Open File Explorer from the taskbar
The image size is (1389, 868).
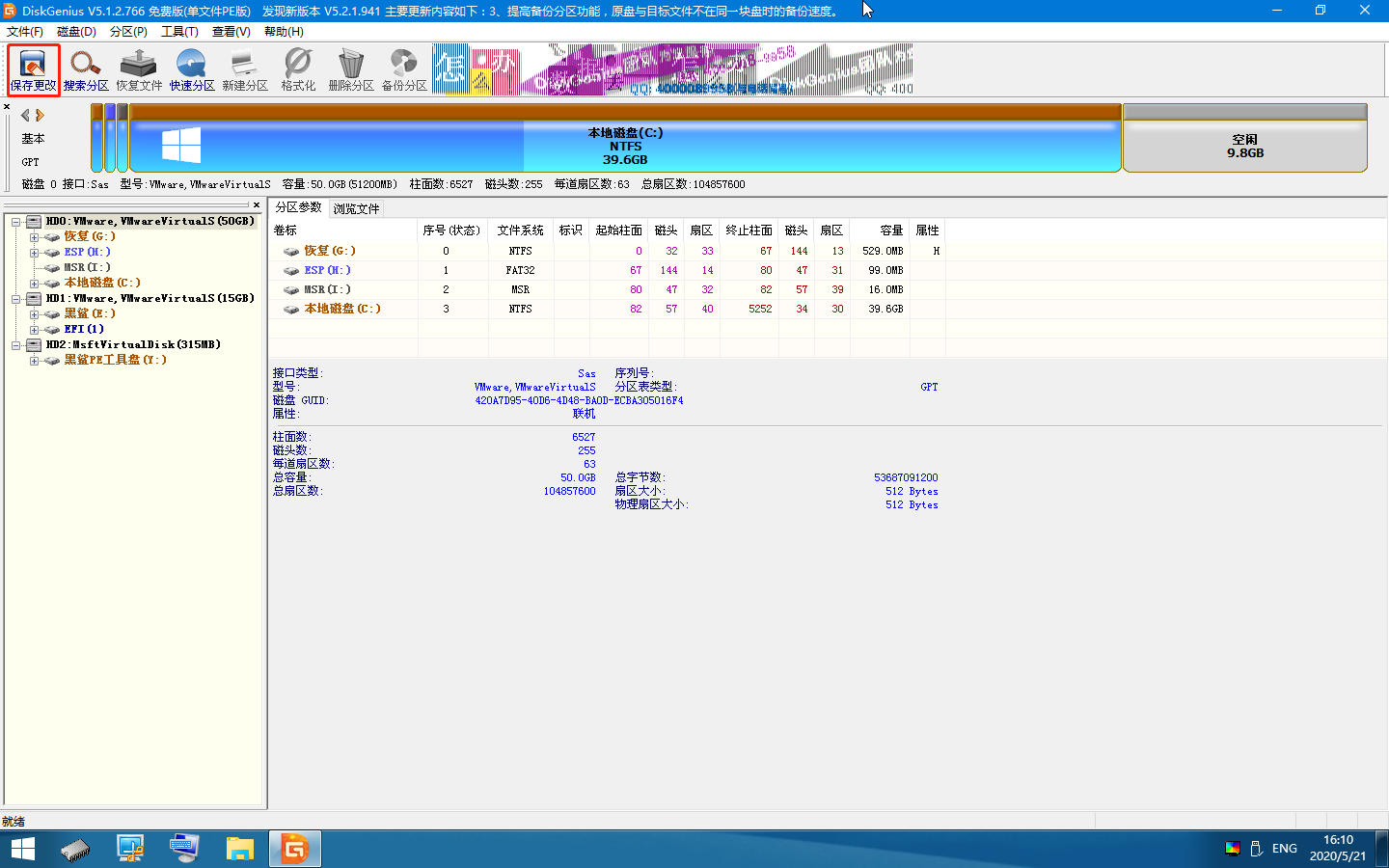[239, 849]
